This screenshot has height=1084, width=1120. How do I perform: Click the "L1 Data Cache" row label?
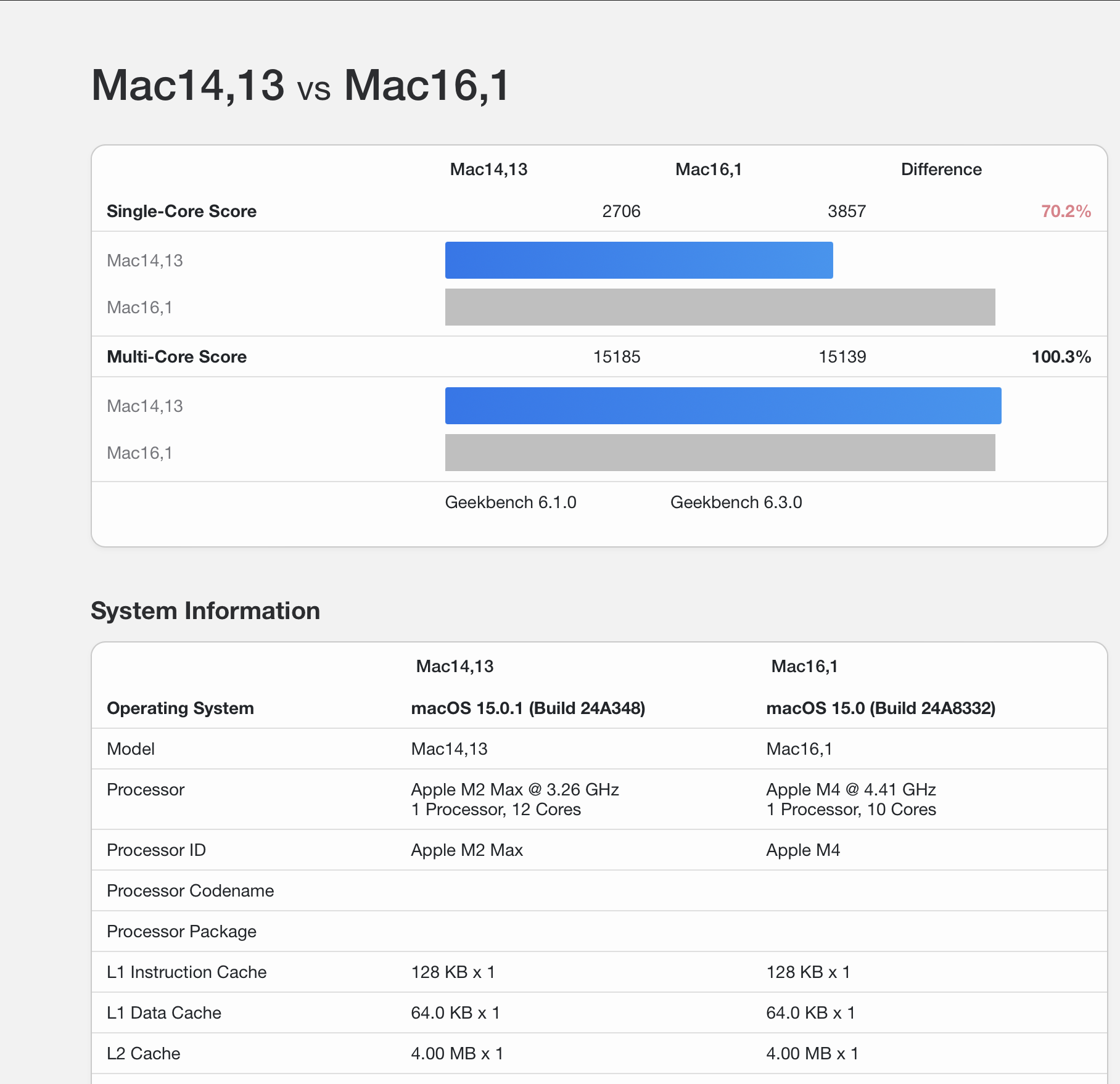163,1013
